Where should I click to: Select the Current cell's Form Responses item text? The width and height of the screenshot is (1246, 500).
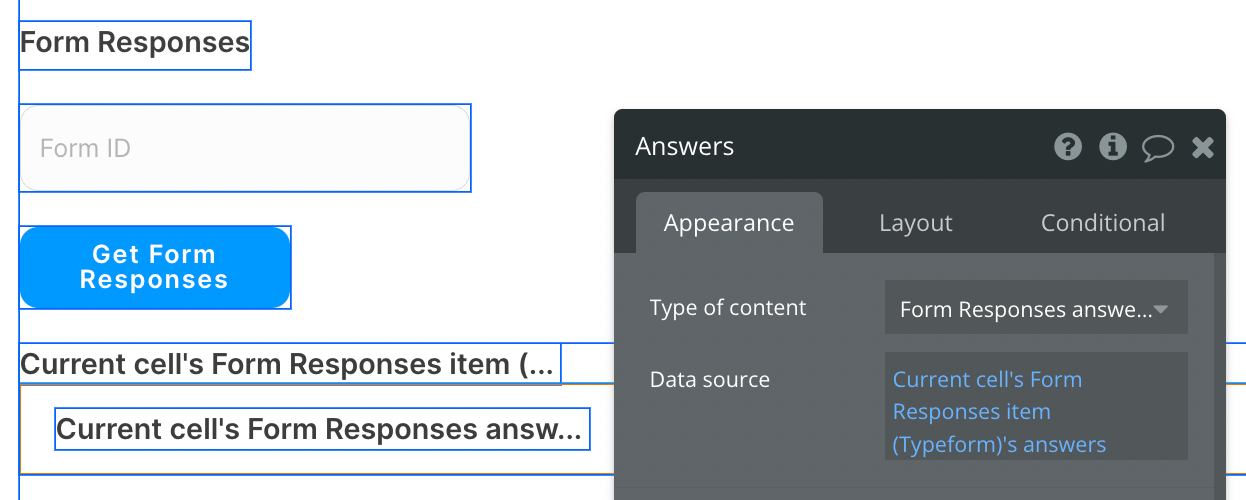pyautogui.click(x=288, y=364)
